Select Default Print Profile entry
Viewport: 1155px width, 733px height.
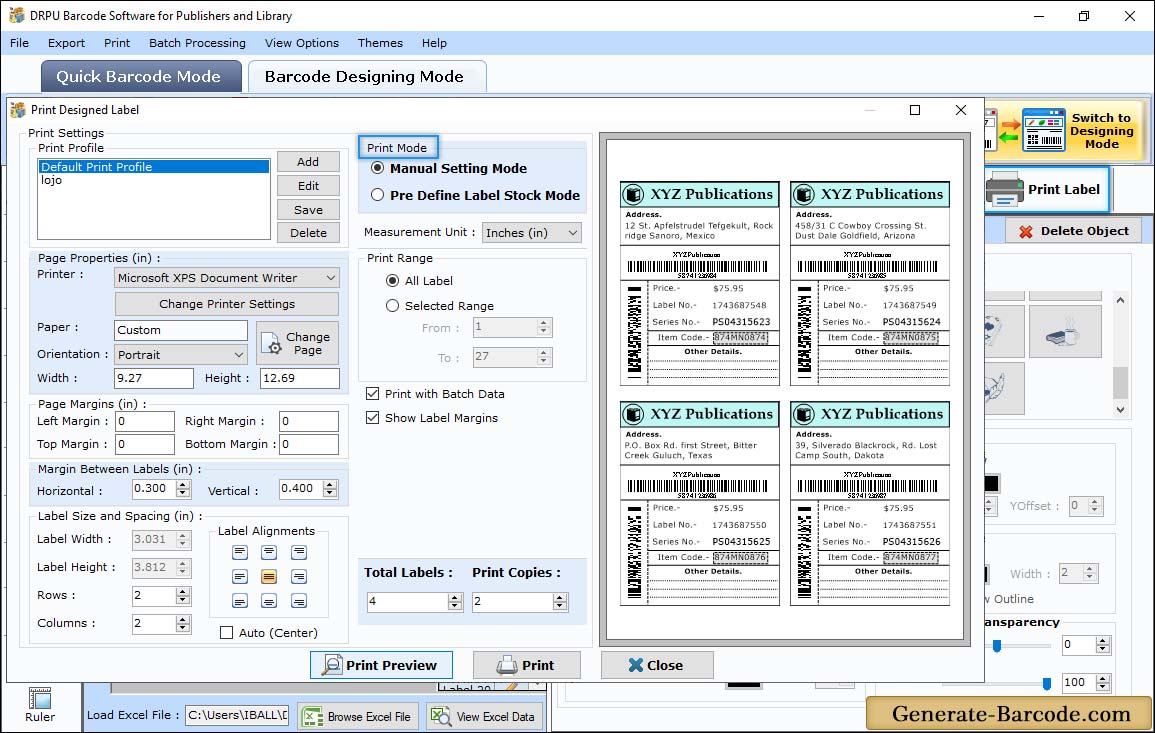tap(154, 167)
